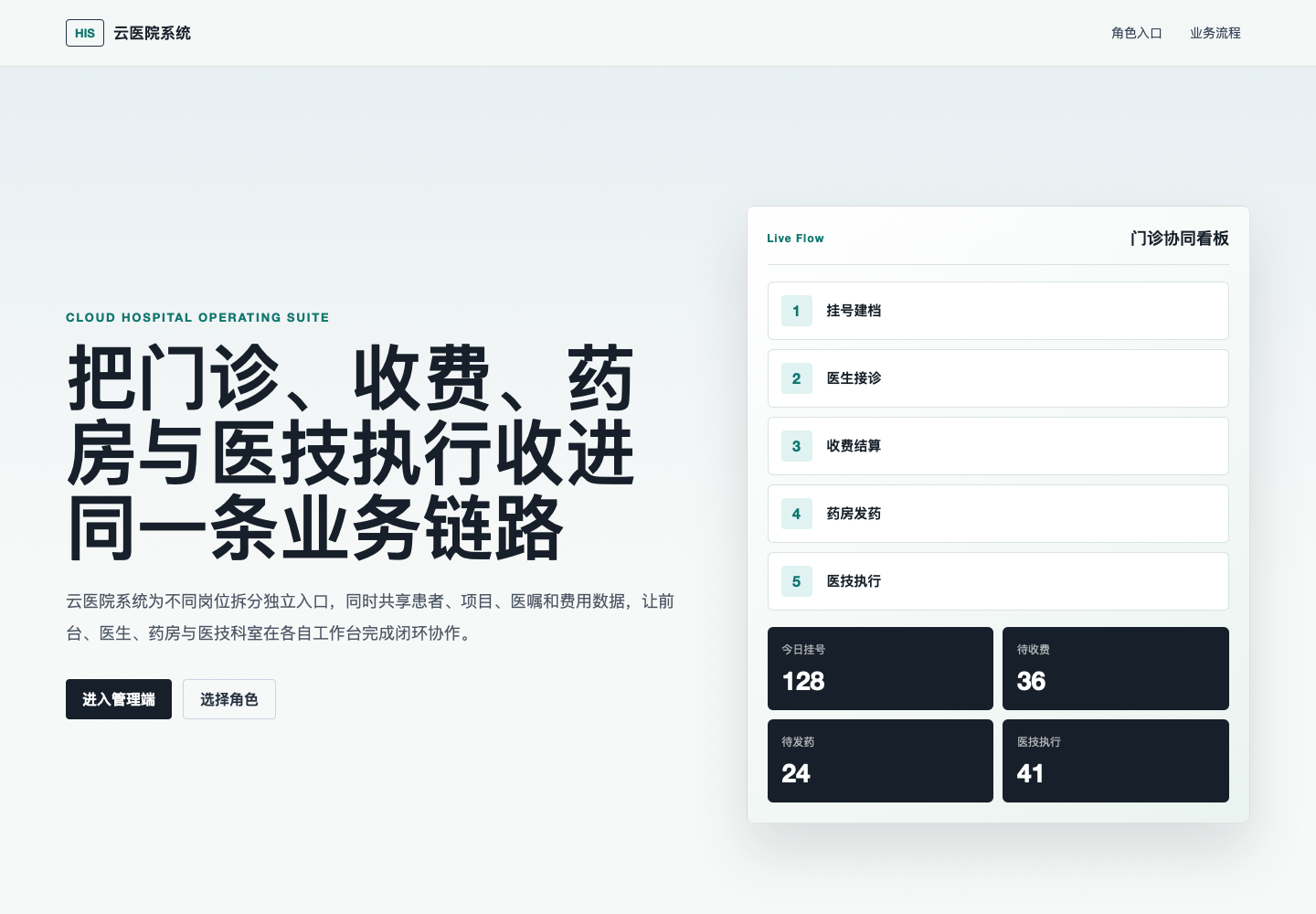Click the 选择角色 button
The image size is (1316, 914).
coord(229,699)
